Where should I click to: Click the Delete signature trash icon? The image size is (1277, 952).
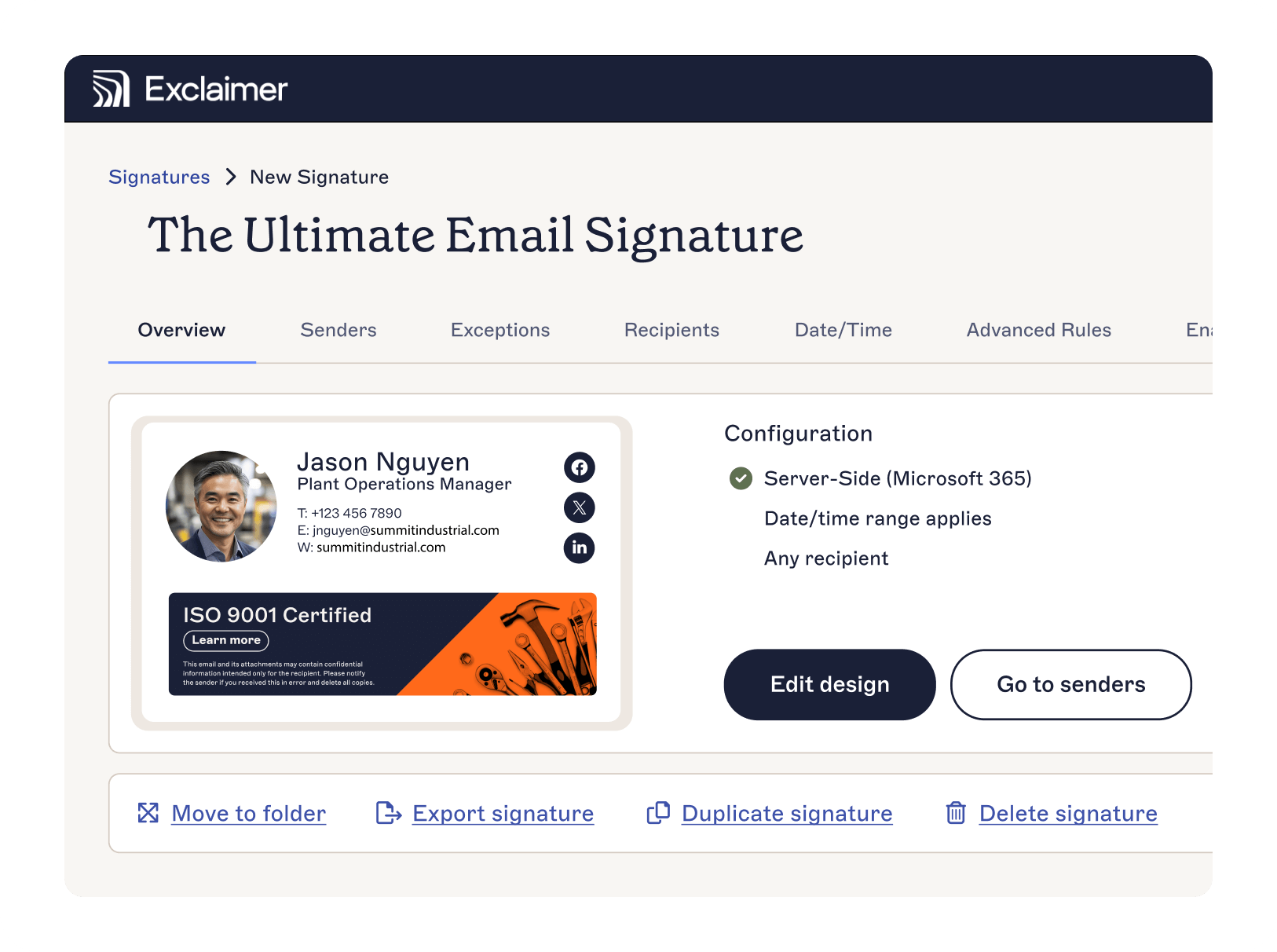(956, 813)
